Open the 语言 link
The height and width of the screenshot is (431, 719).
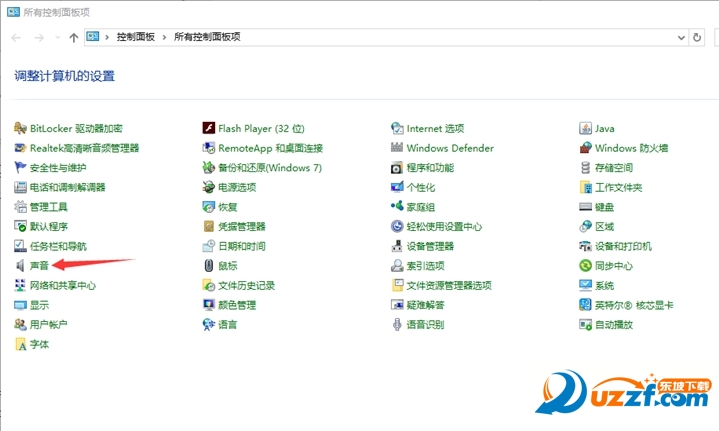[x=228, y=325]
